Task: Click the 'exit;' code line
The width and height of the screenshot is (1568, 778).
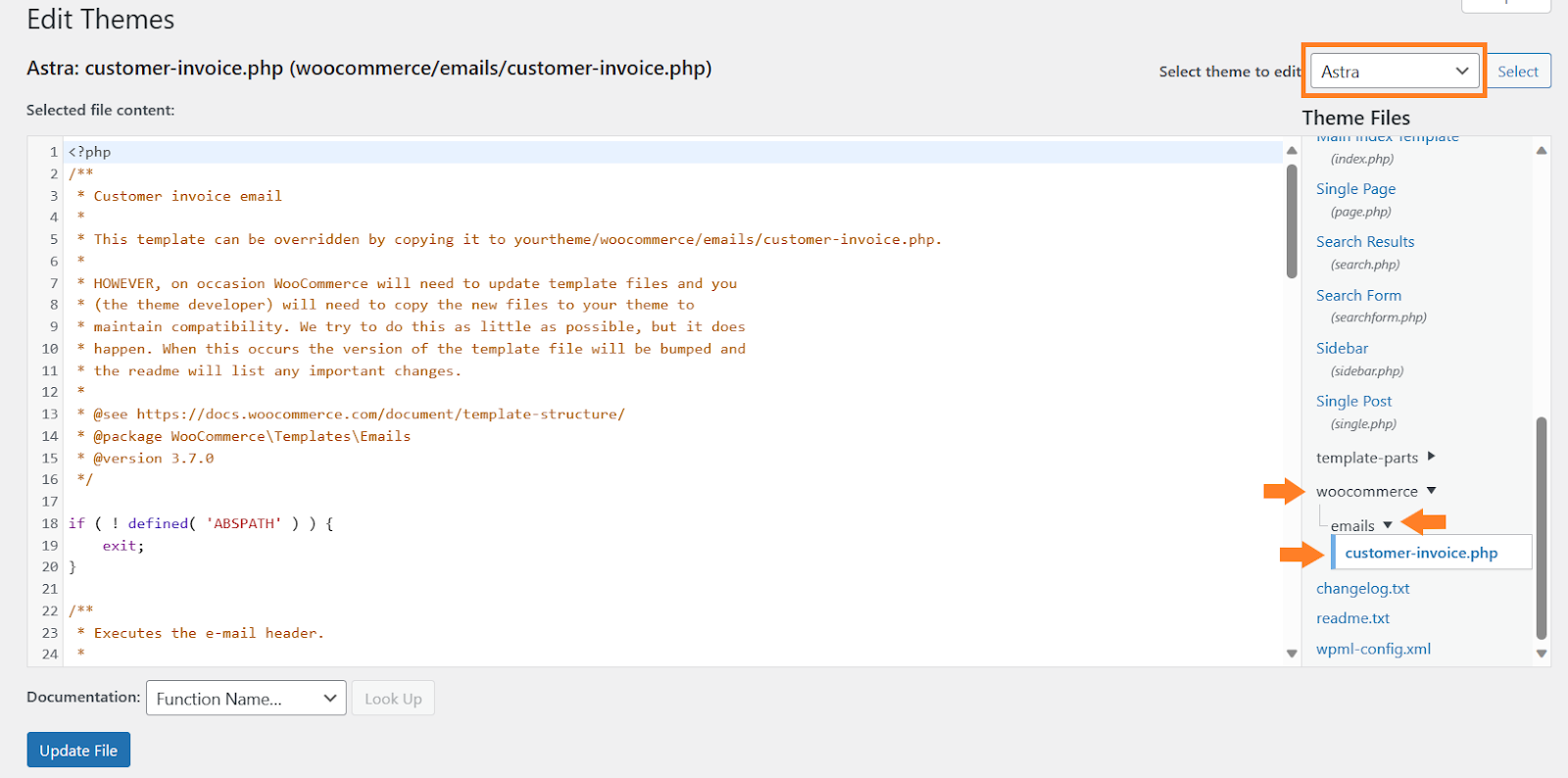Action: coord(123,546)
